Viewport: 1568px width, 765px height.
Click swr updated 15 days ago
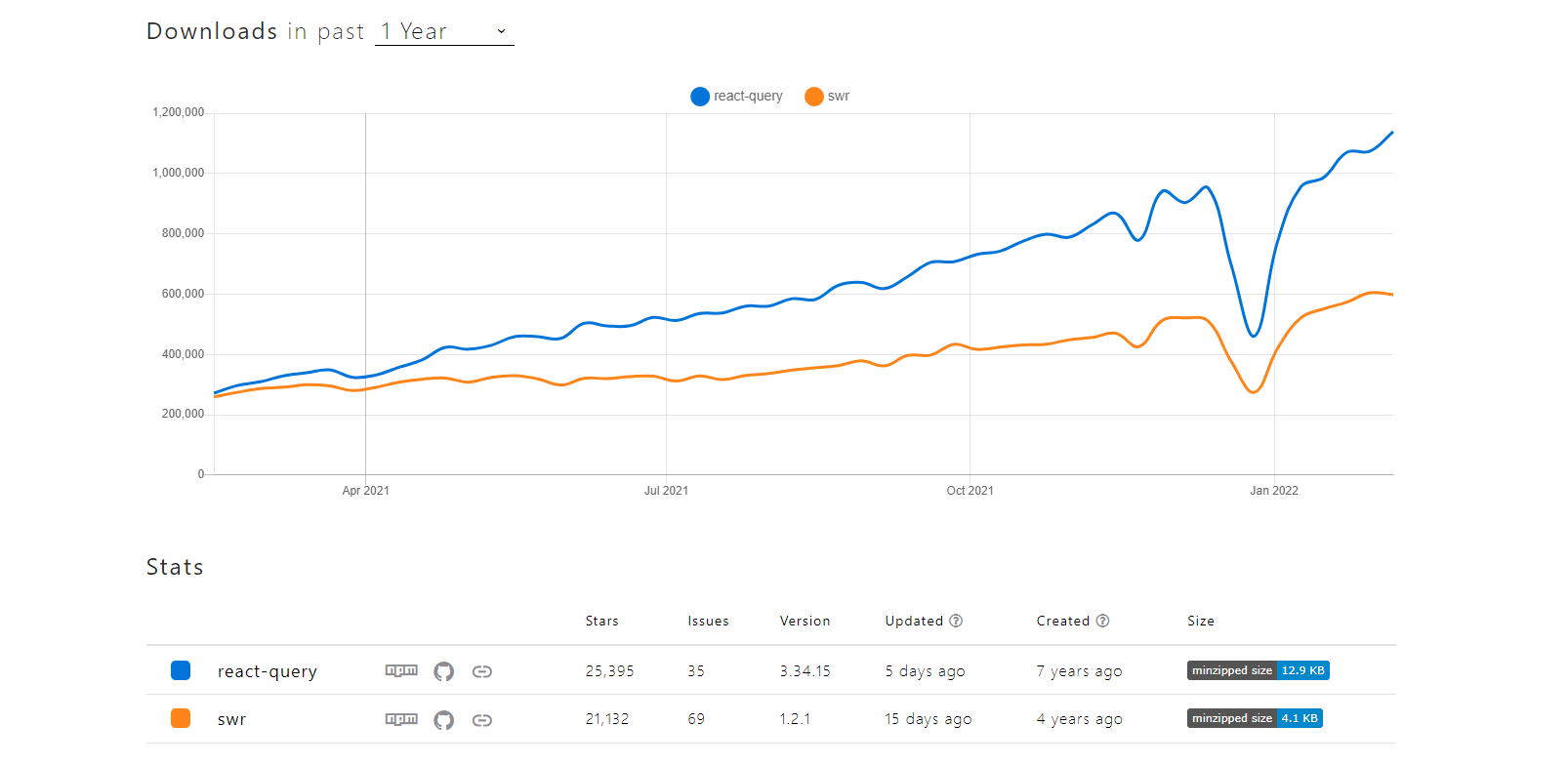coord(928,719)
